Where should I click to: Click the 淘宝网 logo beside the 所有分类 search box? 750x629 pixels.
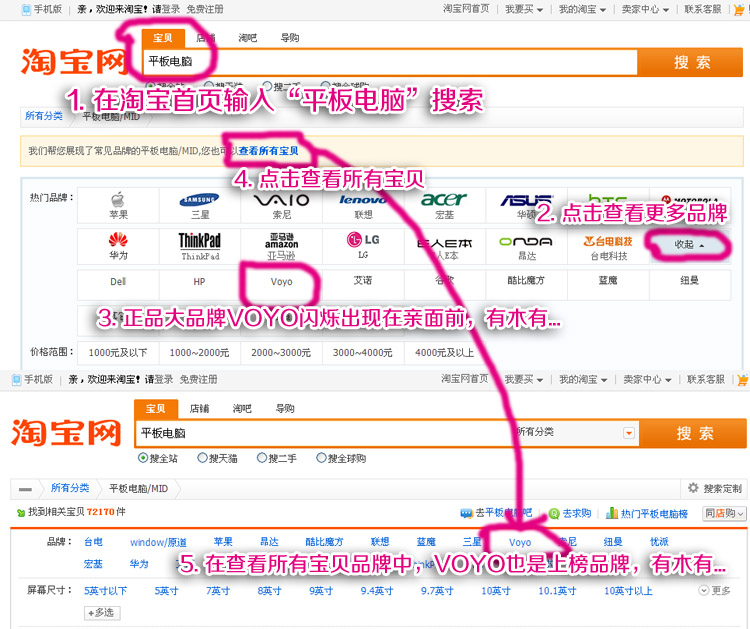pyautogui.click(x=66, y=433)
